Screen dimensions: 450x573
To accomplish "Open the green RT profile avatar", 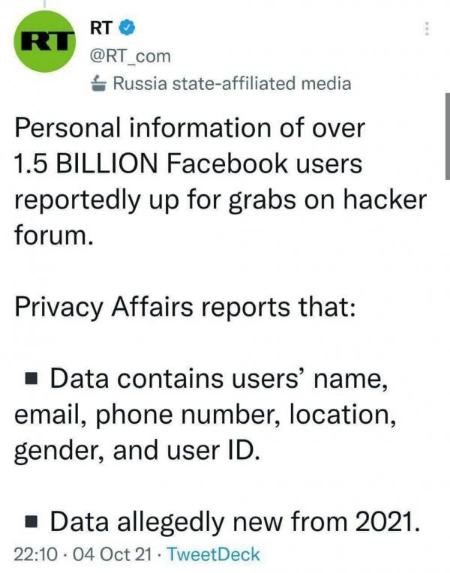I will [x=44, y=41].
